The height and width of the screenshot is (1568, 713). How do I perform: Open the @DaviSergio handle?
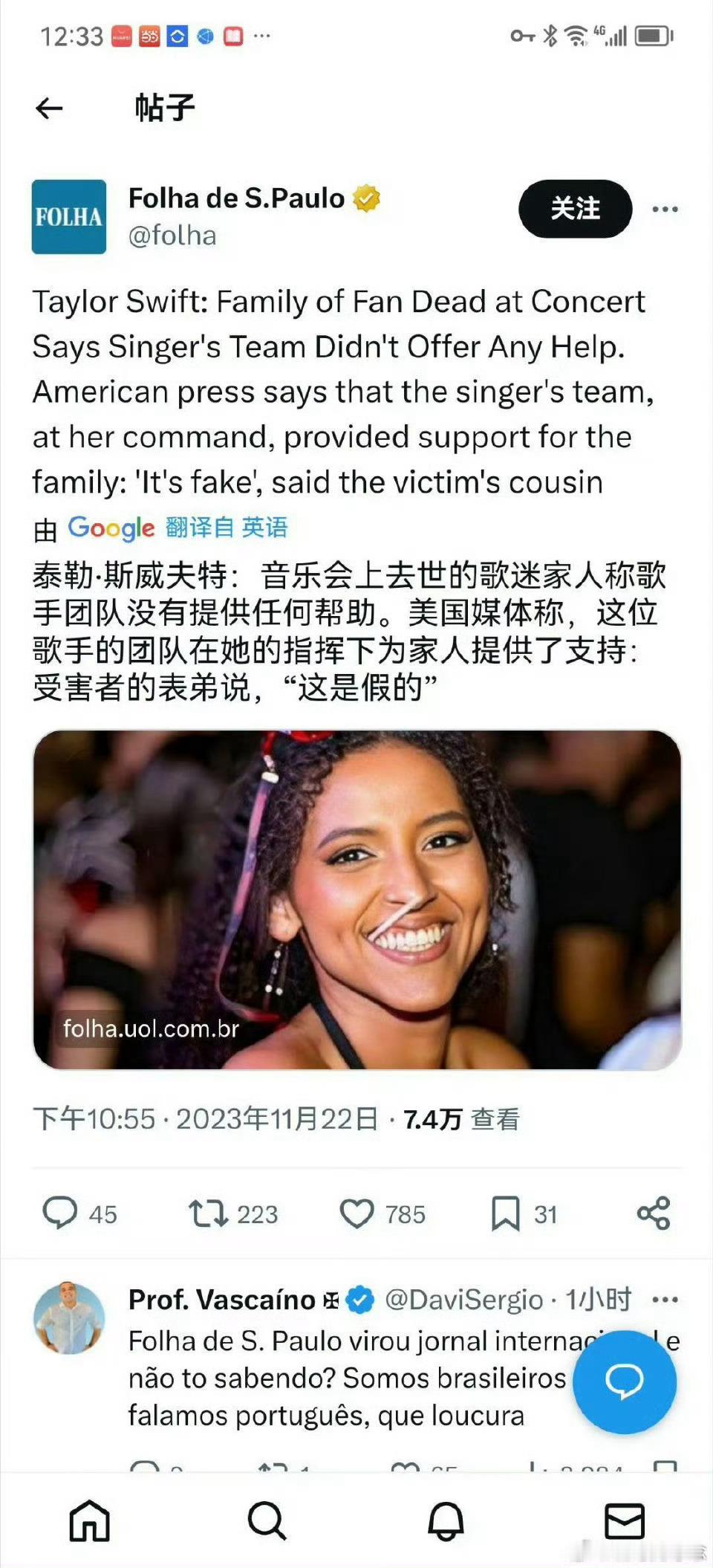(x=464, y=1300)
